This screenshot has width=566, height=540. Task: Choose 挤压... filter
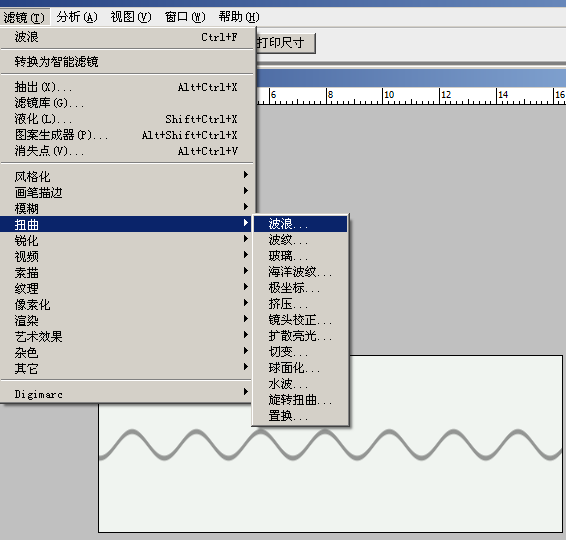coord(300,304)
